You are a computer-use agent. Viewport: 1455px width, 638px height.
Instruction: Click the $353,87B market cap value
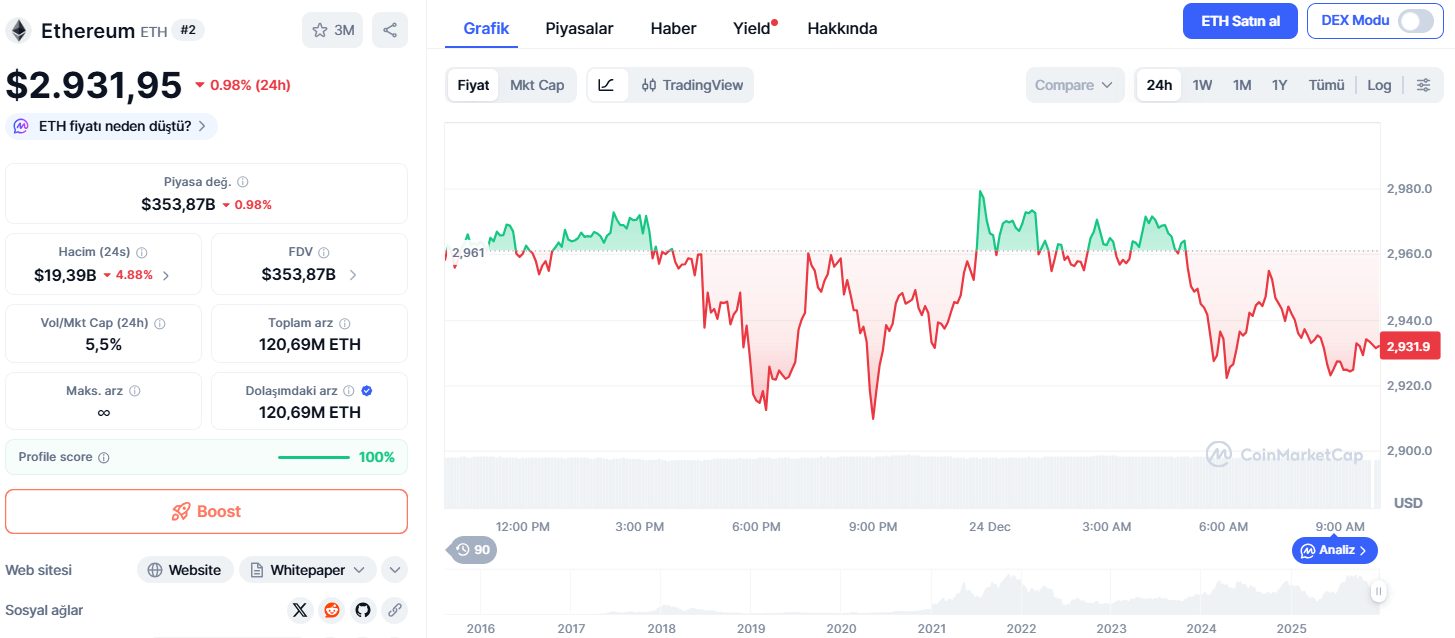coord(178,204)
